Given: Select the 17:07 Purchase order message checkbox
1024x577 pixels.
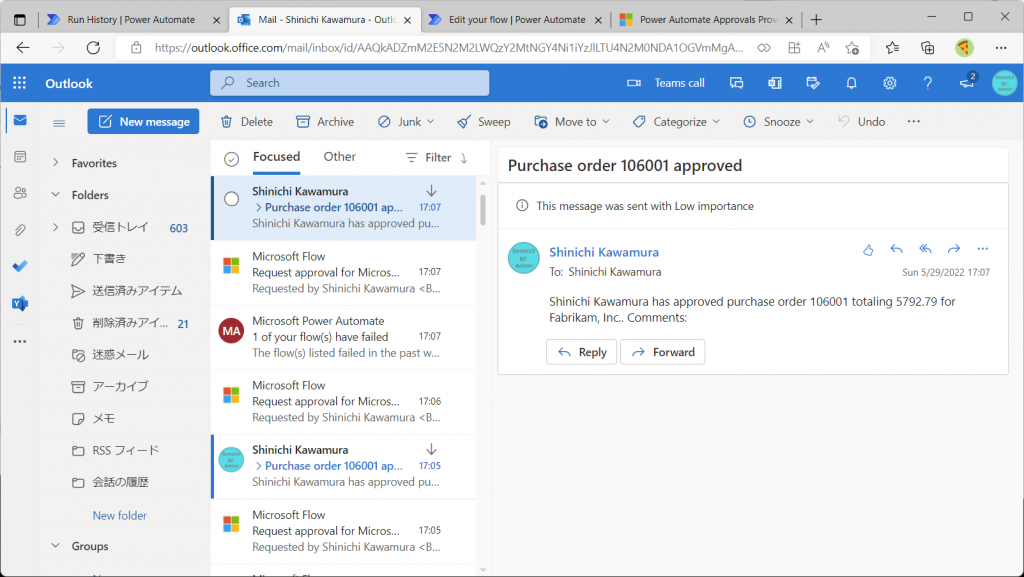Looking at the screenshot, I should point(231,199).
